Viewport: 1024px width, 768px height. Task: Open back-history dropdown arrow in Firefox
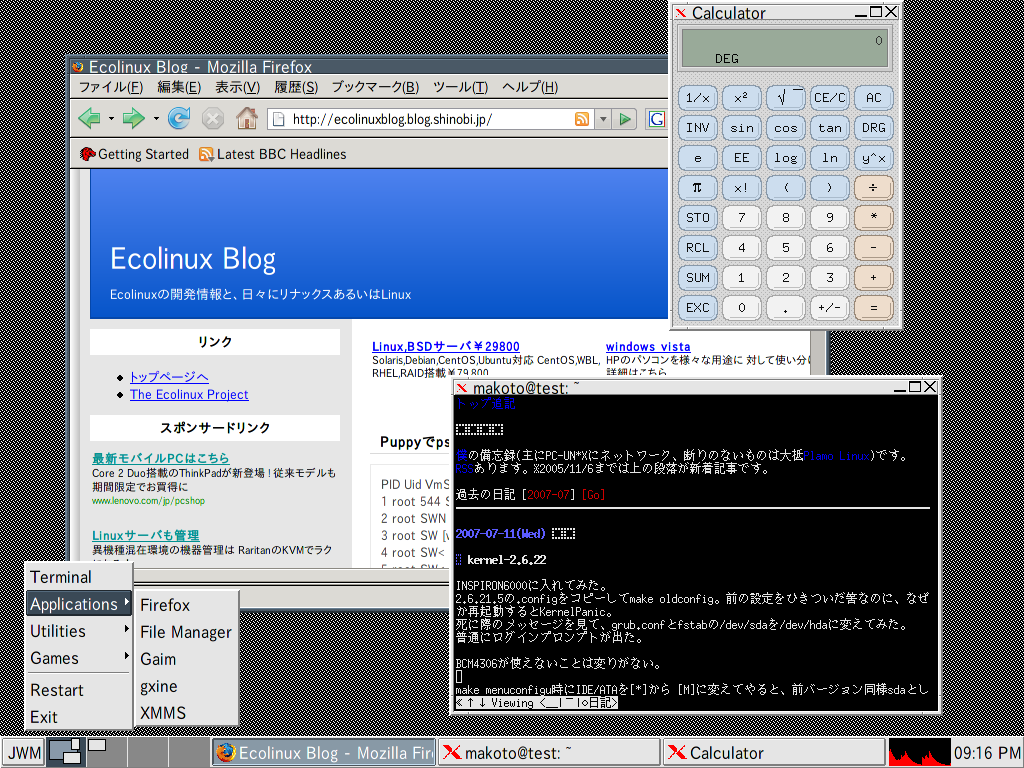point(111,119)
